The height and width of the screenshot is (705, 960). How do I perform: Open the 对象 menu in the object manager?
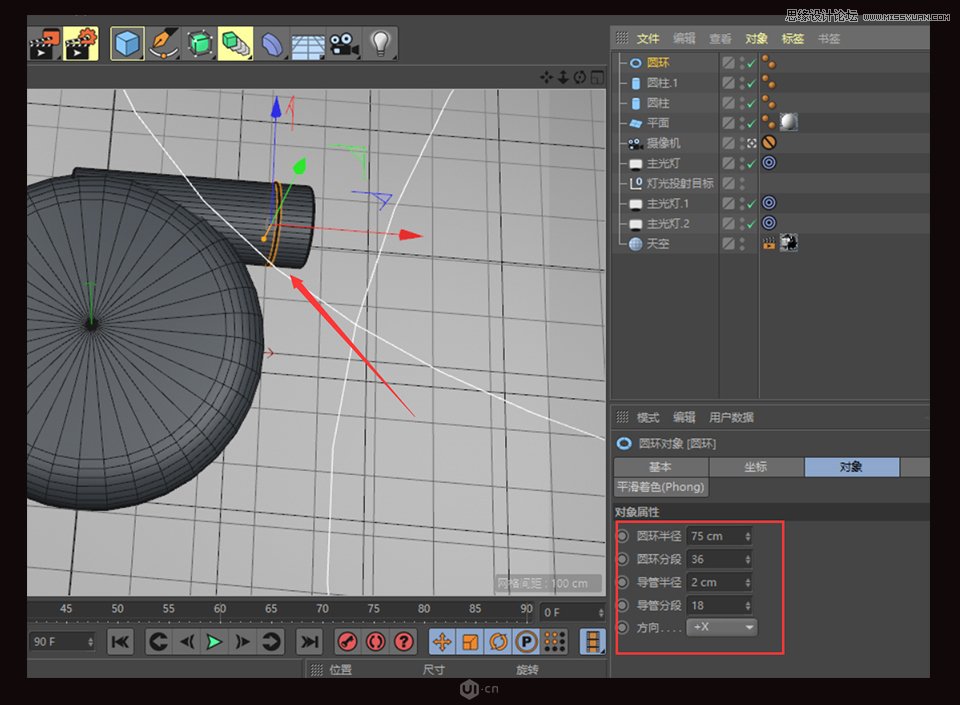[757, 38]
